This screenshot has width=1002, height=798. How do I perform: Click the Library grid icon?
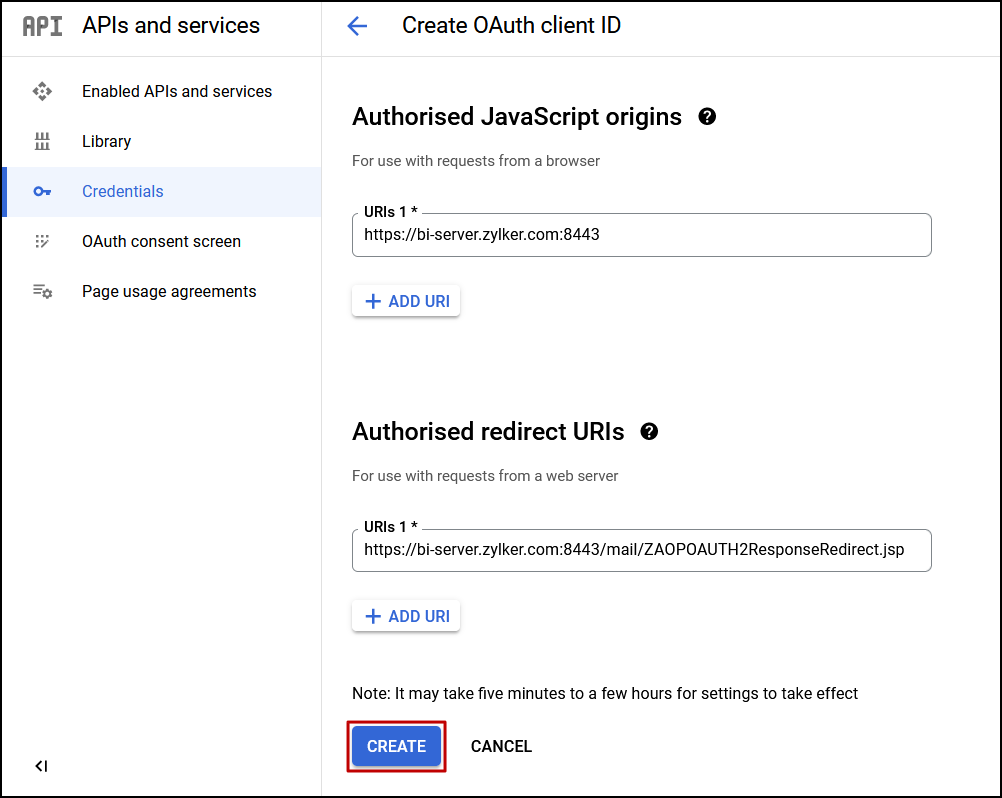pyautogui.click(x=43, y=141)
